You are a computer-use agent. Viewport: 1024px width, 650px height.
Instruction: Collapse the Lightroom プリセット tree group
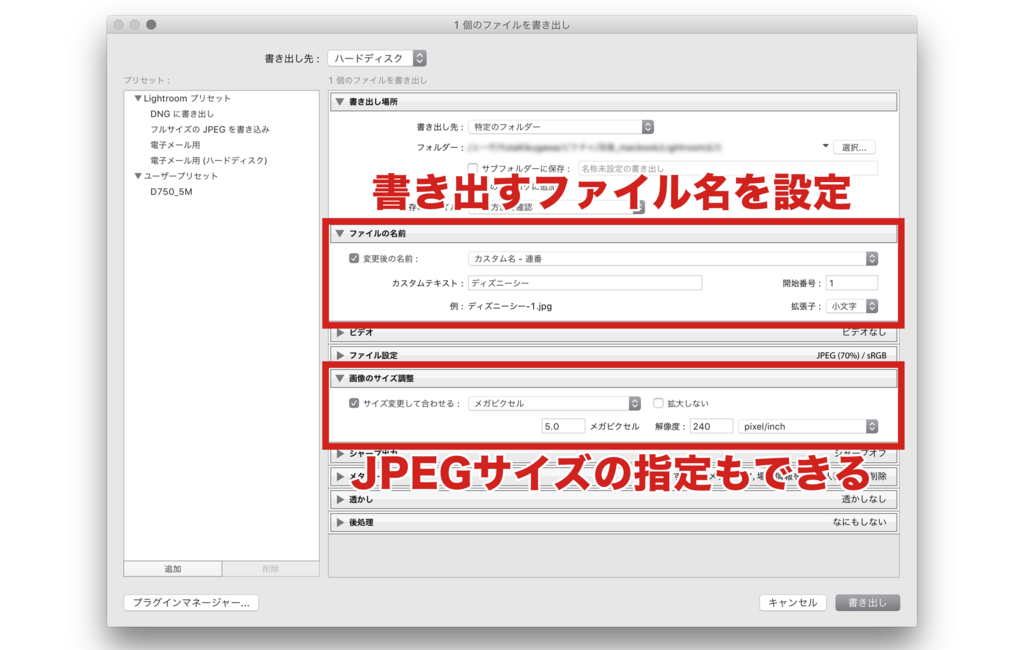(138, 98)
